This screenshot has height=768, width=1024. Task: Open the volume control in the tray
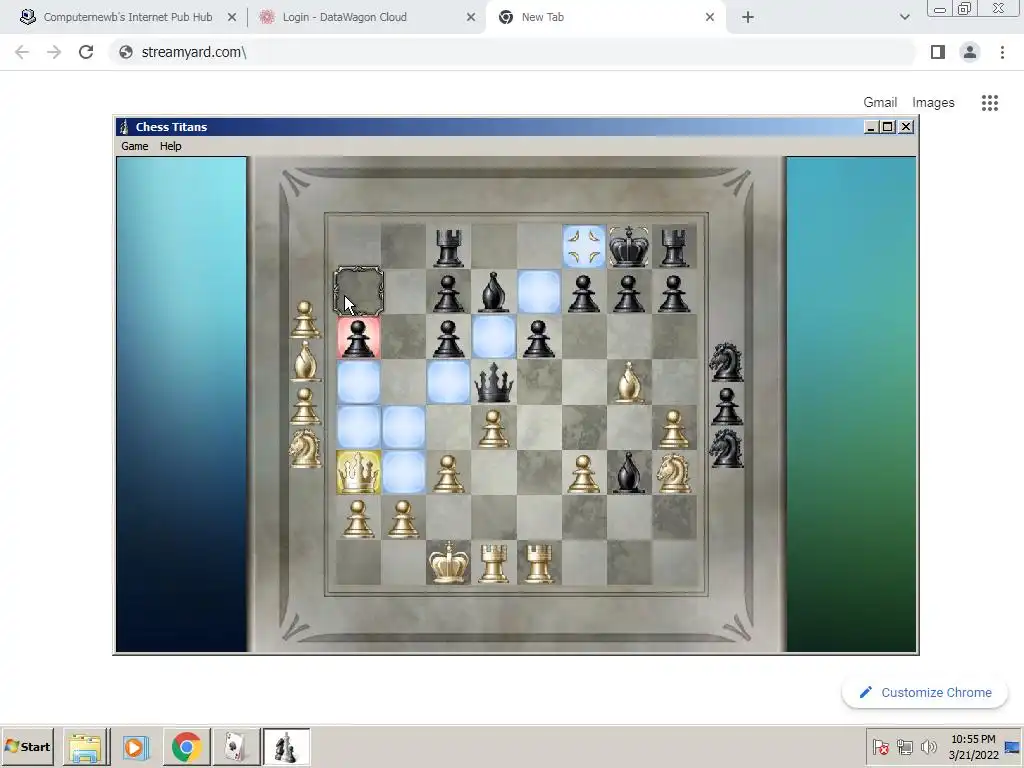pos(928,746)
